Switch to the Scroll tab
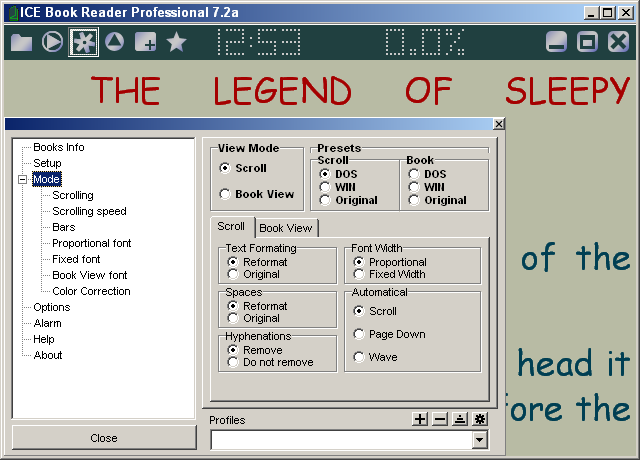 [x=231, y=227]
